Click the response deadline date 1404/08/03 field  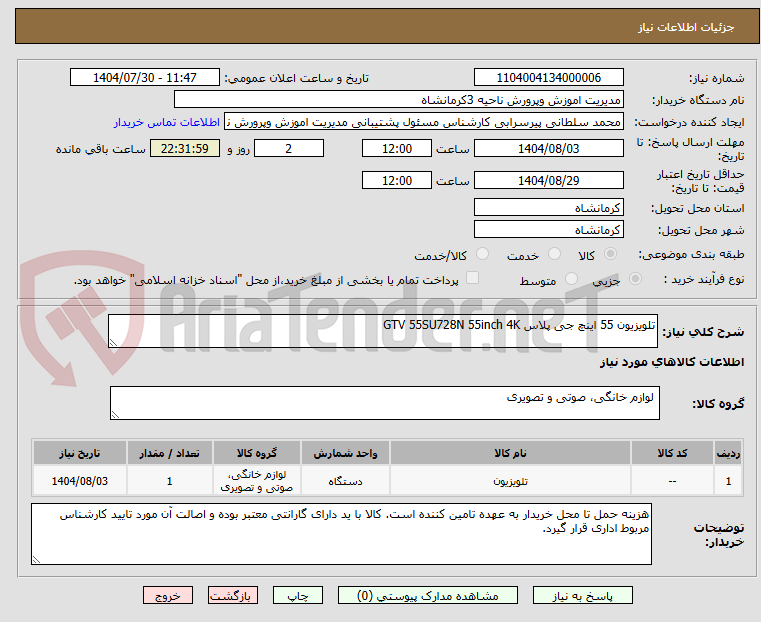[548, 148]
